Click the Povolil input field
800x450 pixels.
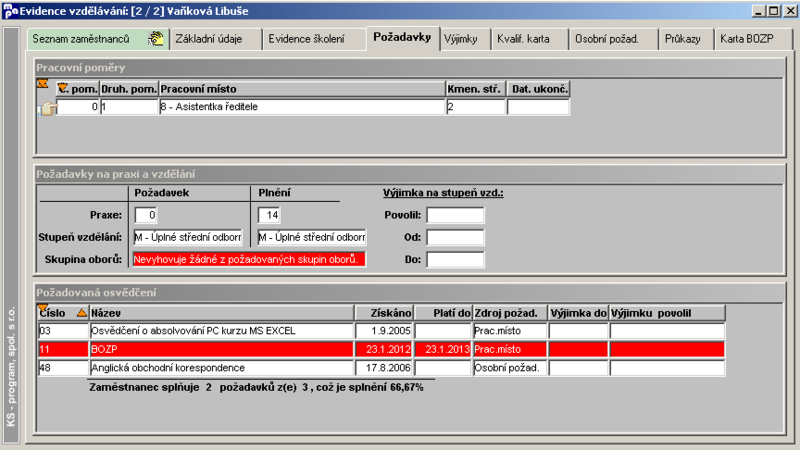[x=455, y=215]
